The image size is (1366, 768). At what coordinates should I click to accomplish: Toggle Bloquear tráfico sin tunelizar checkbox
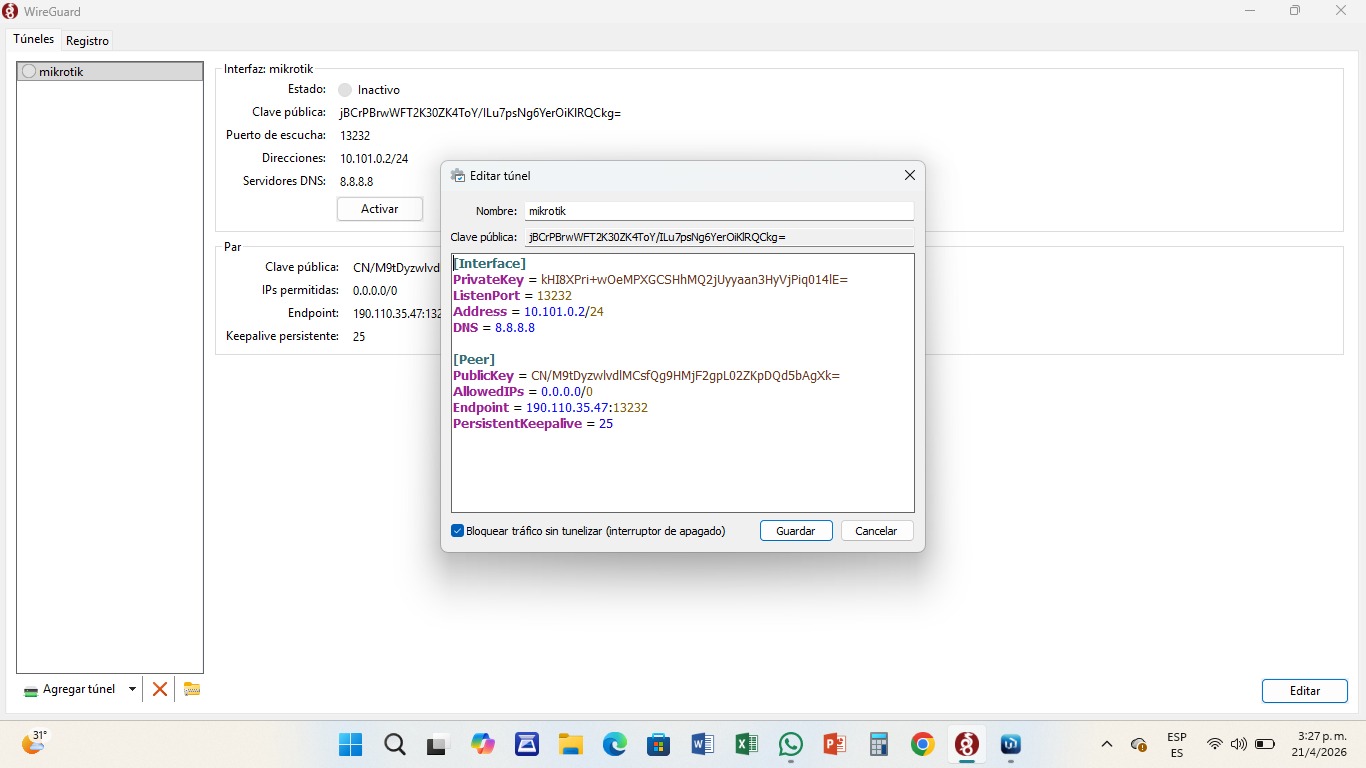pyautogui.click(x=458, y=531)
